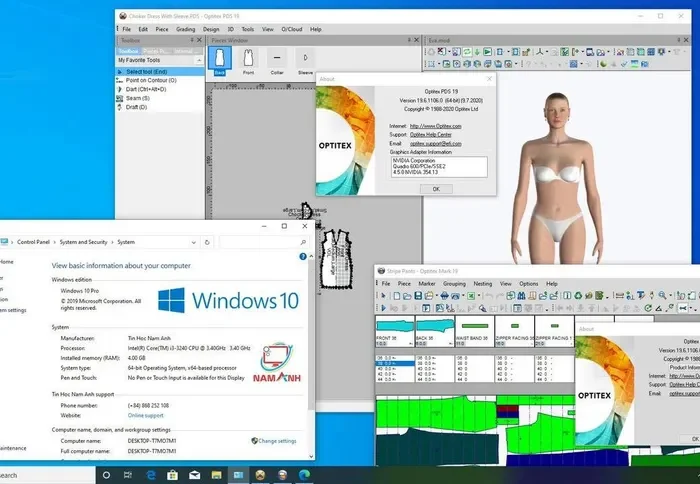Open the http://www.Optitex.com link
This screenshot has height=484, width=700.
[x=435, y=126]
